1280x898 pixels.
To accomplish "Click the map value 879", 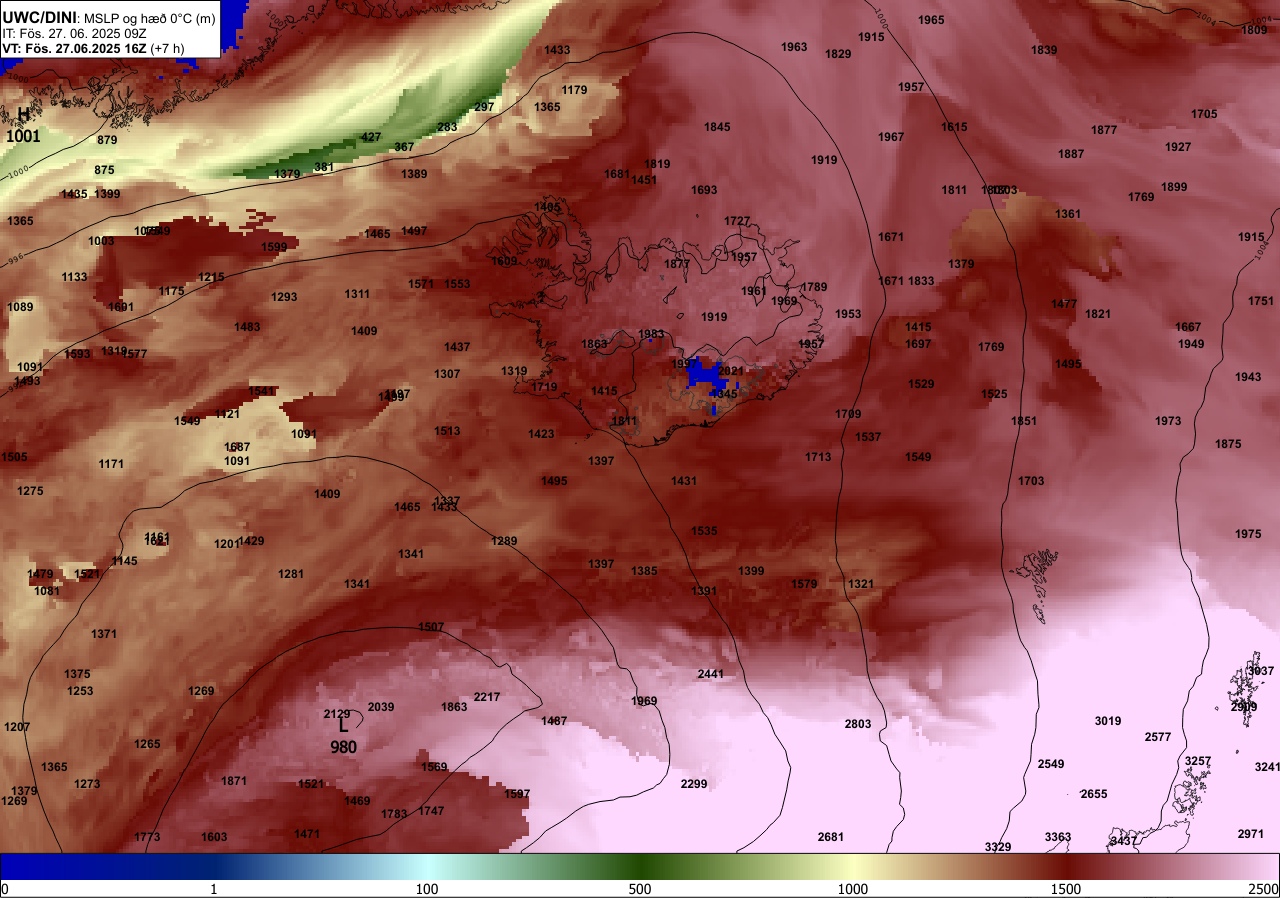I will (107, 140).
